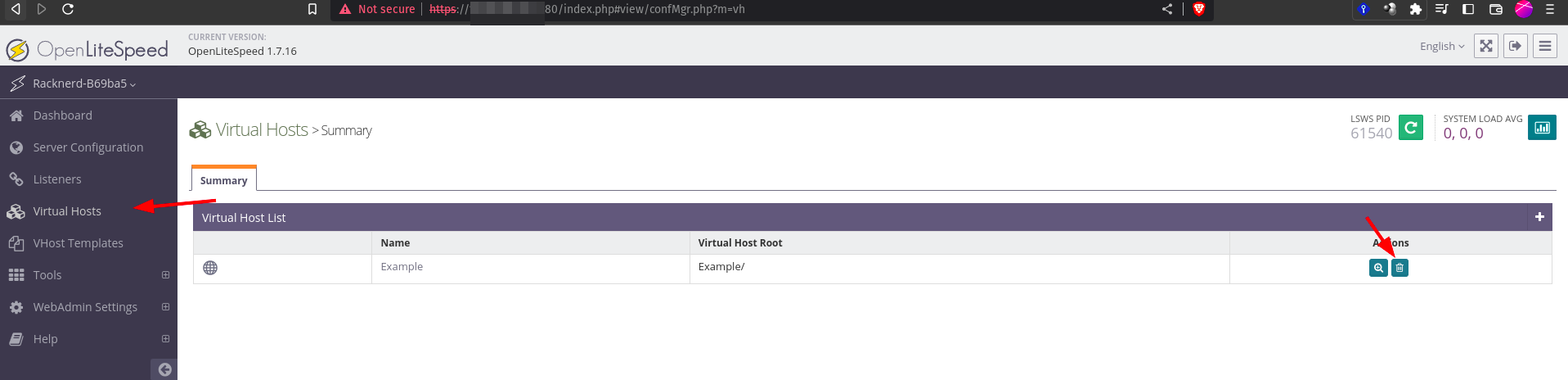Open Brave Shields icon

(1199, 9)
